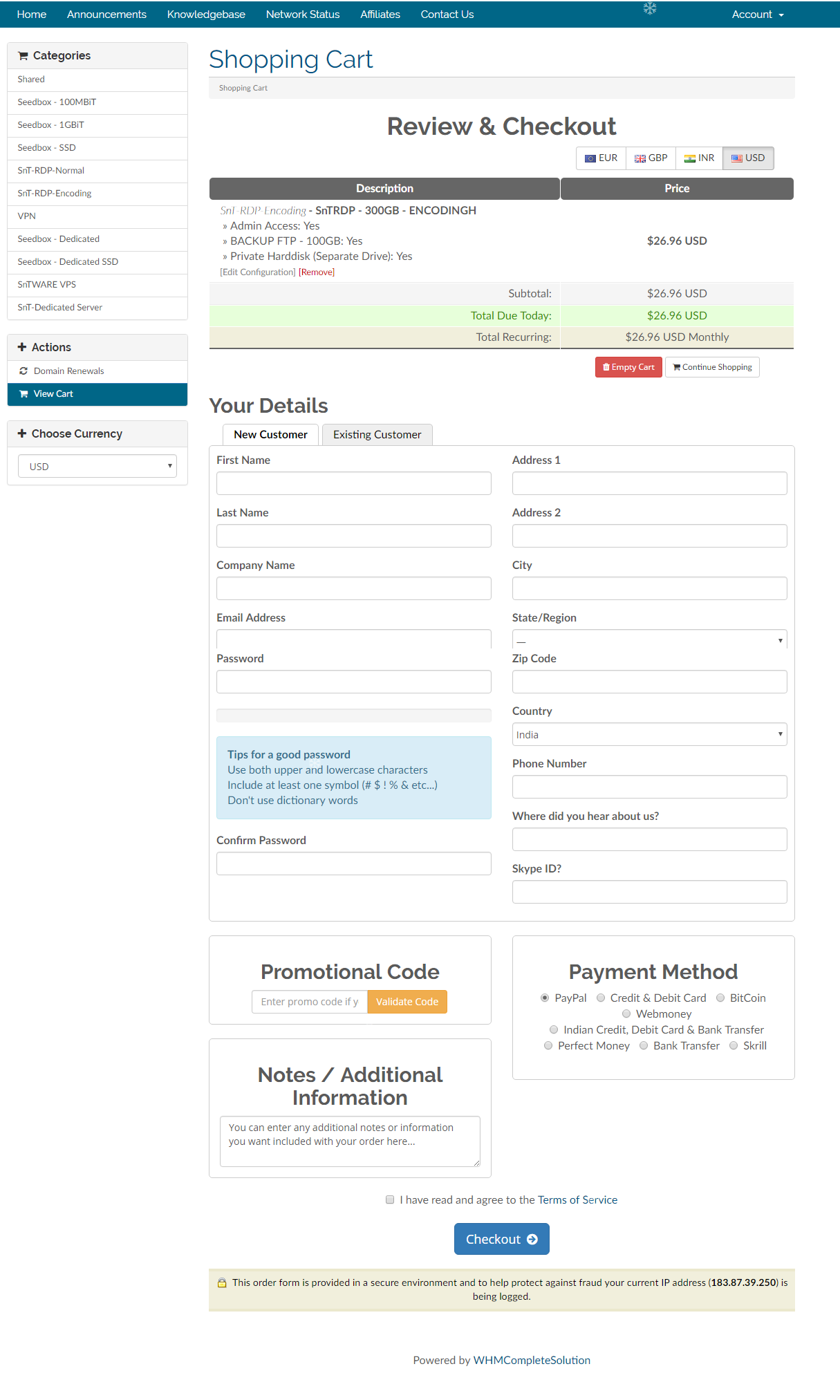The width and height of the screenshot is (840, 1400).
Task: Open the Announcements menu item
Action: 106,15
